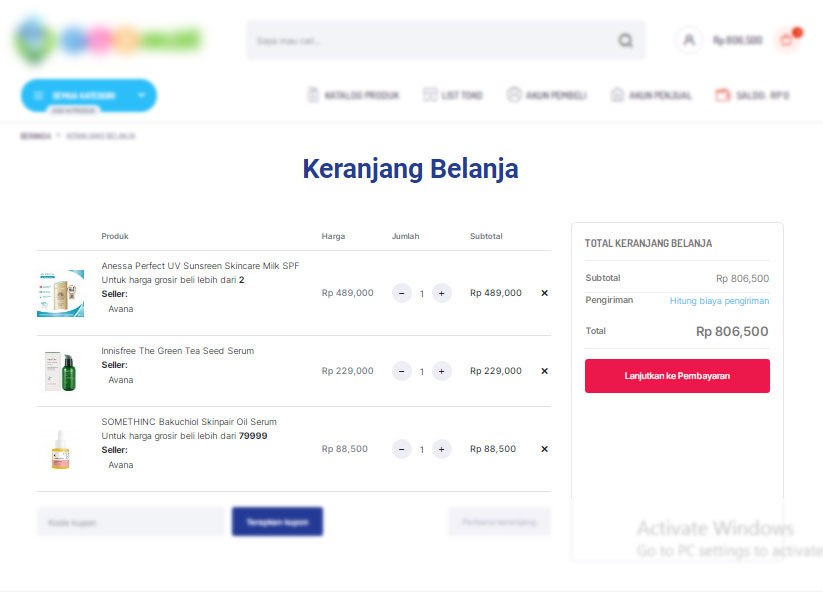Remove Anessa Perfect UV Sunscreen from cart
Viewport: 823px width, 592px height.
544,293
